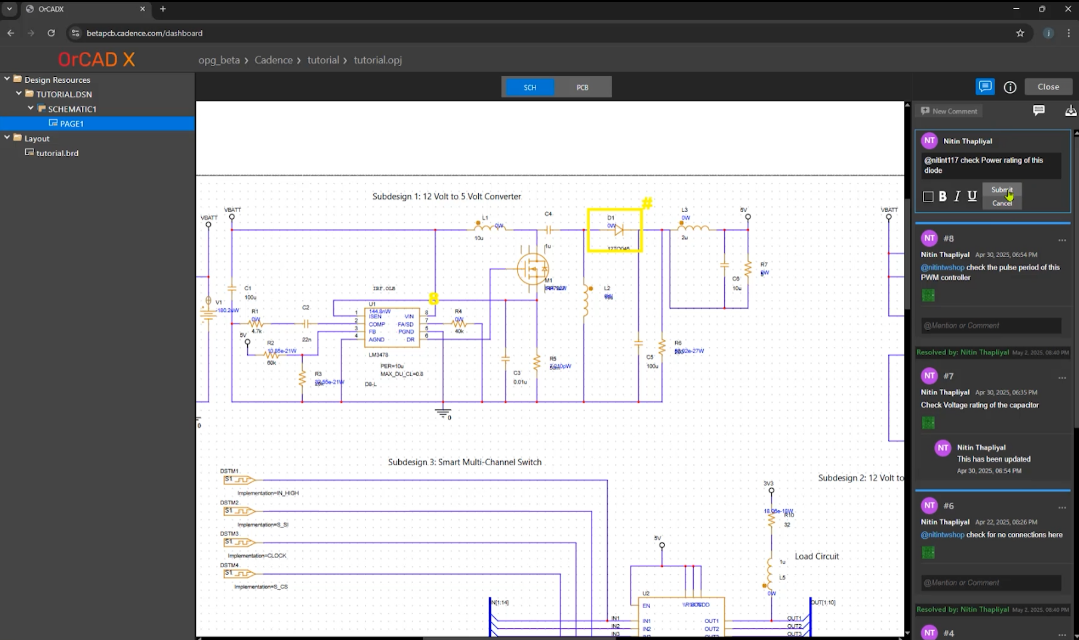This screenshot has height=640, width=1079.
Task: Click the comment thread icon beside New Comment
Action: (1039, 111)
